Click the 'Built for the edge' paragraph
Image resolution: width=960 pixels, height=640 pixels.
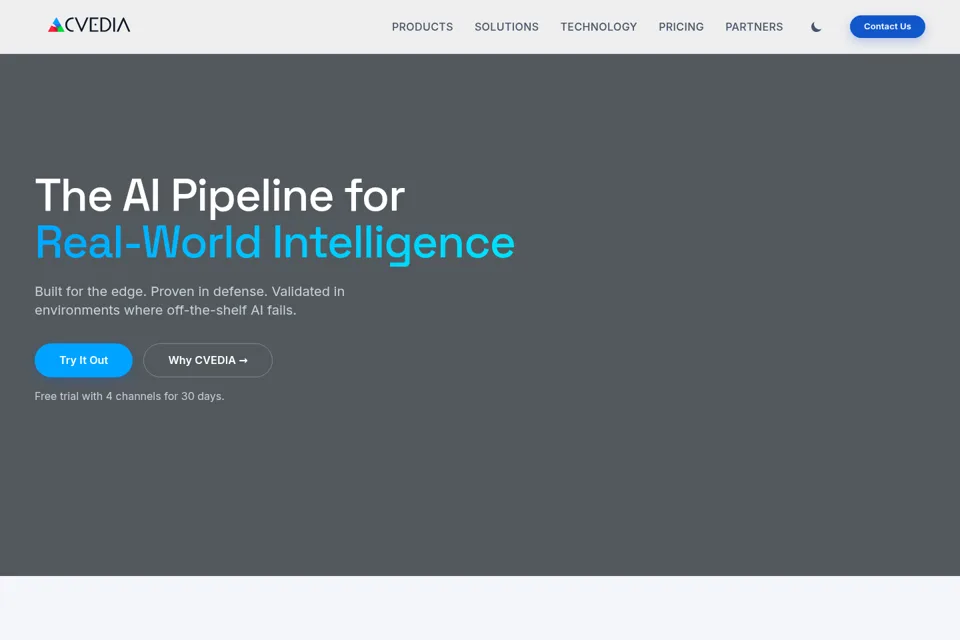(x=190, y=301)
